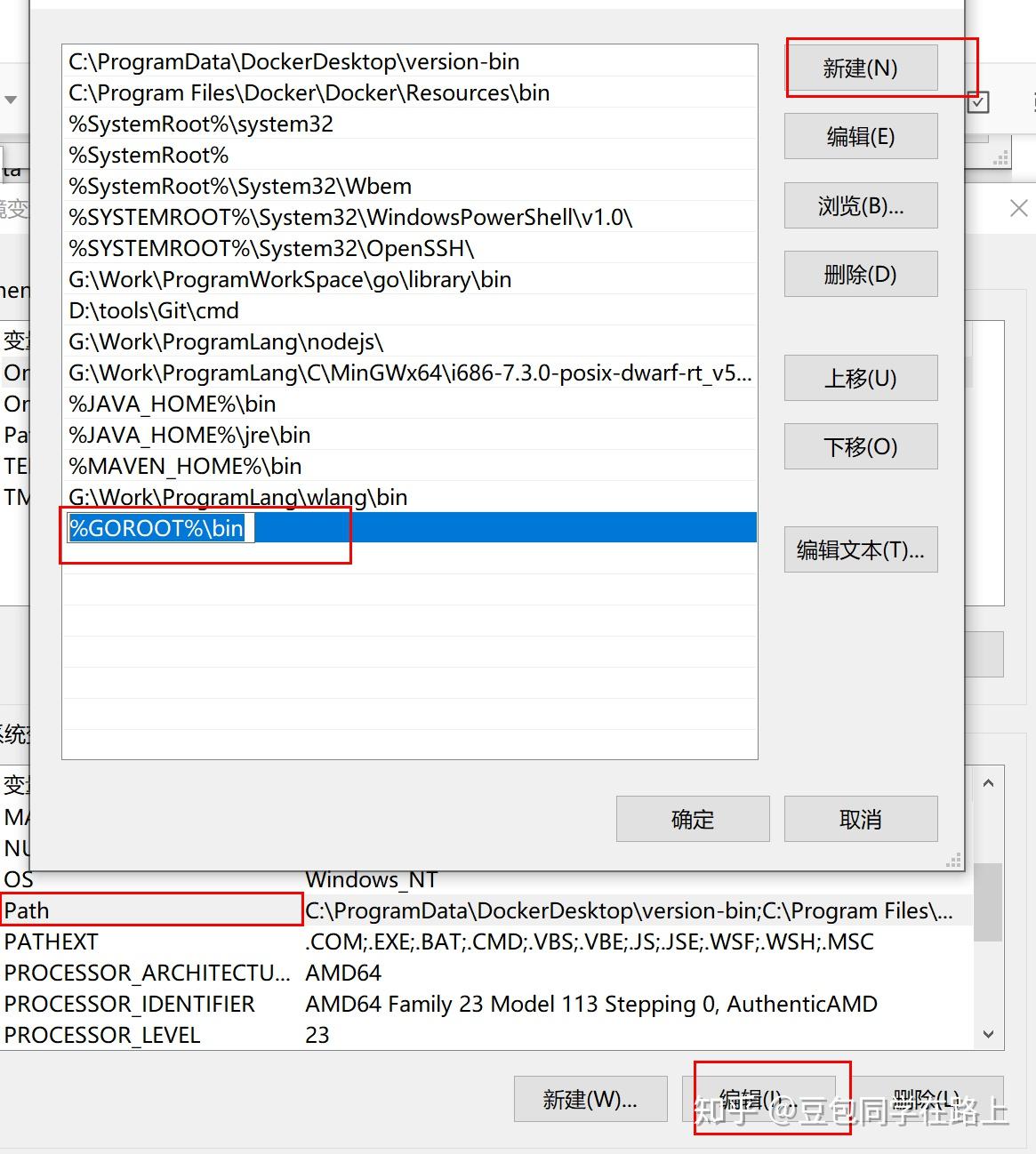This screenshot has height=1154, width=1036.
Task: Click 删除(D) to remove selected path
Action: point(860,274)
